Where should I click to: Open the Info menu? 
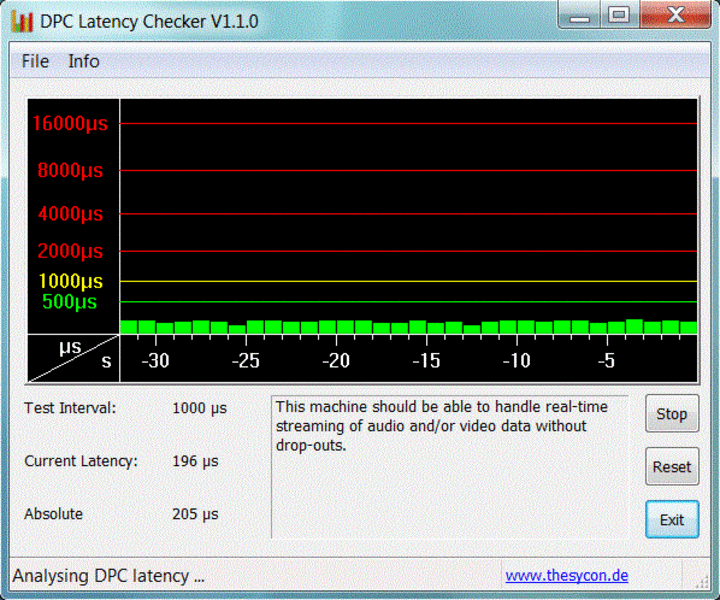coord(84,62)
